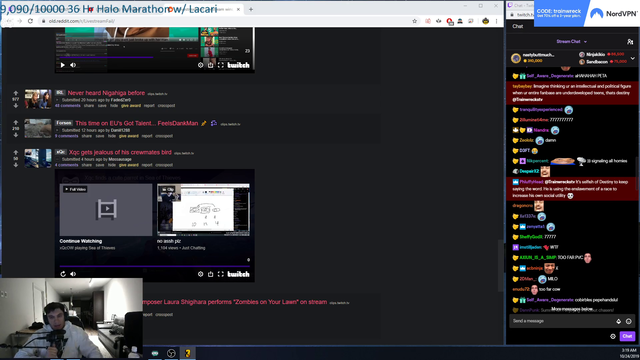Open the 'no assh plz' clip thumbnail
640x360 pixels.
(203, 209)
